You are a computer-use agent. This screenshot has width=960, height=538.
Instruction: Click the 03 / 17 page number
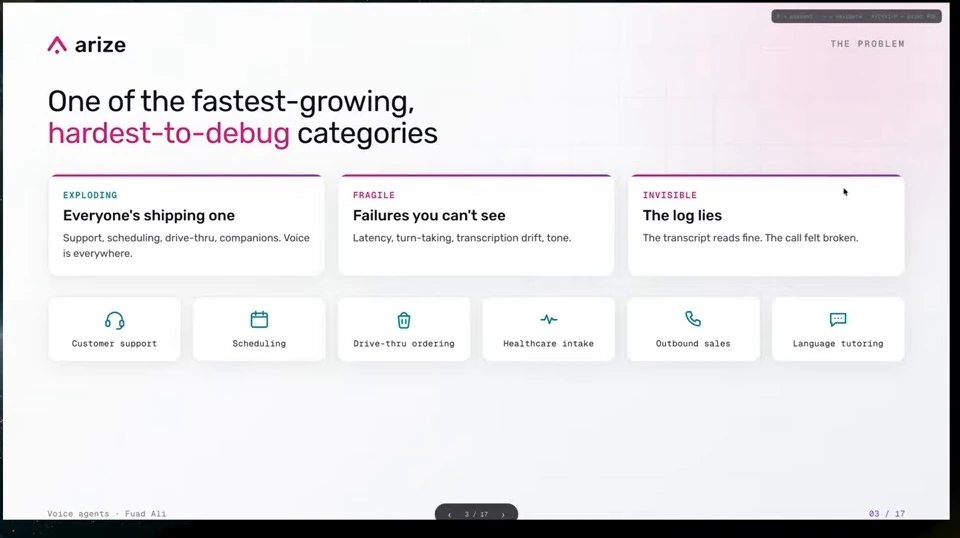887,514
